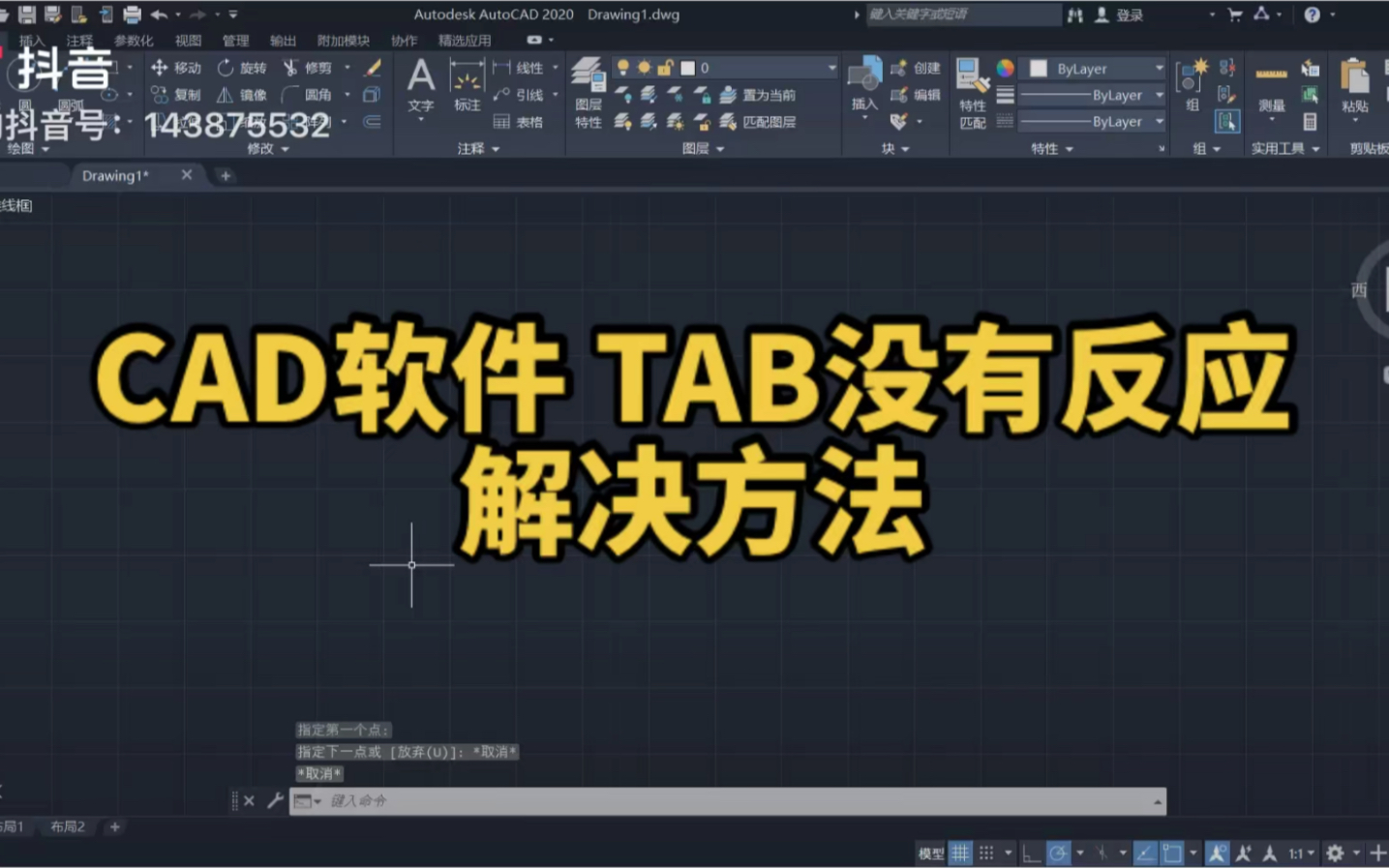Screen dimensions: 1389x868
Task: Select the Leader (引线) tool
Action: pos(519,95)
